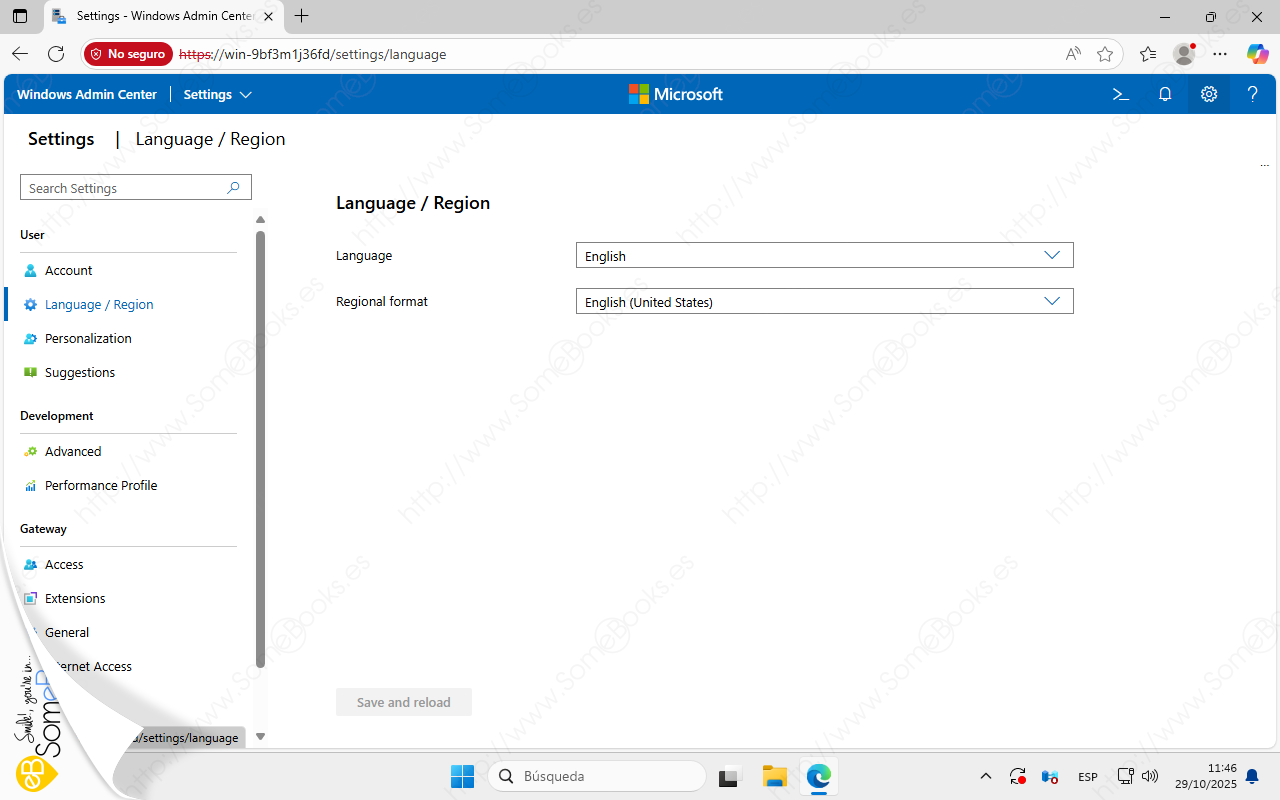Click the search magnifier in Search Settings
This screenshot has width=1280, height=800.
pyautogui.click(x=234, y=187)
